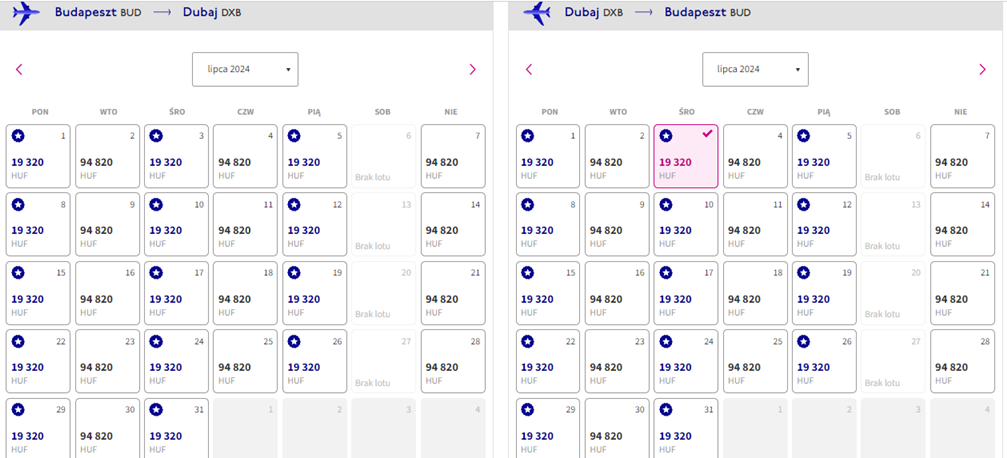Click star icon on outbound July 29
This screenshot has width=1007, height=458.
(x=18, y=410)
